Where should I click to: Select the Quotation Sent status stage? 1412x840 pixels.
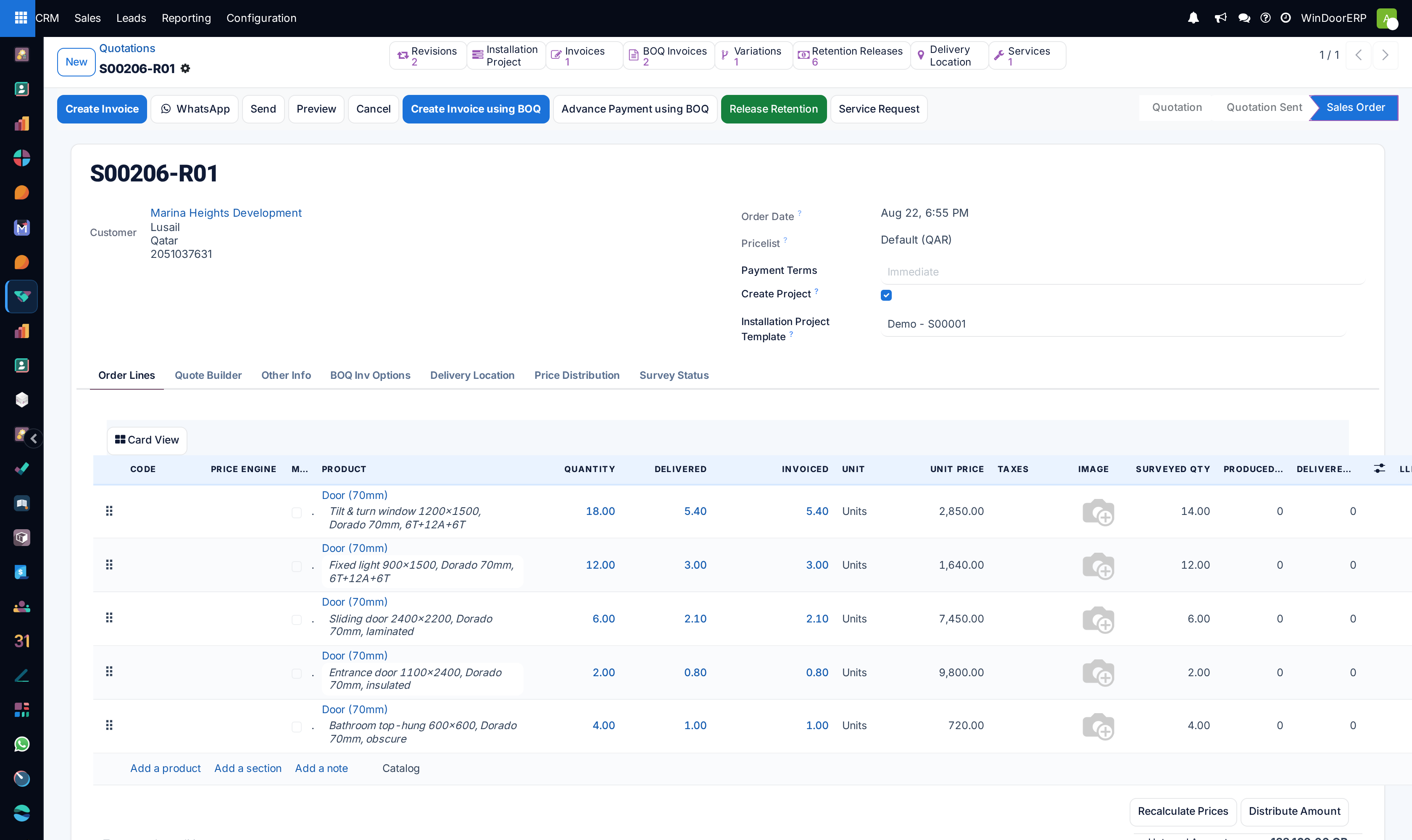1264,108
